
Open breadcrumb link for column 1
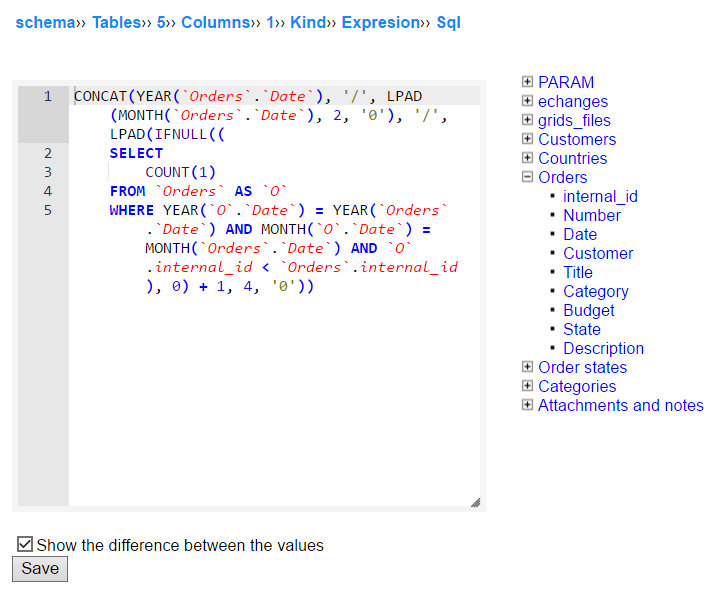(270, 23)
